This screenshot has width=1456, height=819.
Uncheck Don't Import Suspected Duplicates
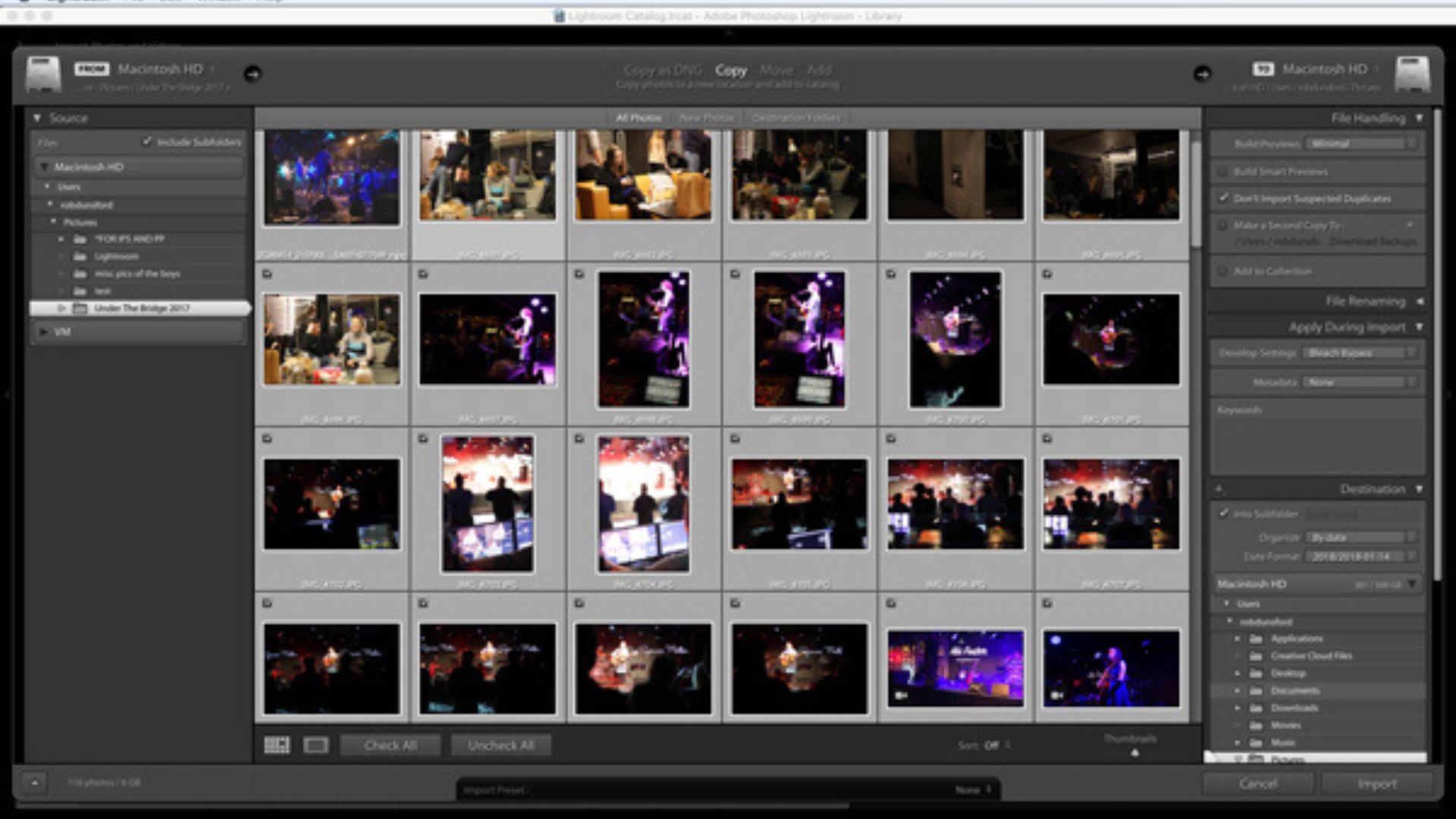[1223, 198]
